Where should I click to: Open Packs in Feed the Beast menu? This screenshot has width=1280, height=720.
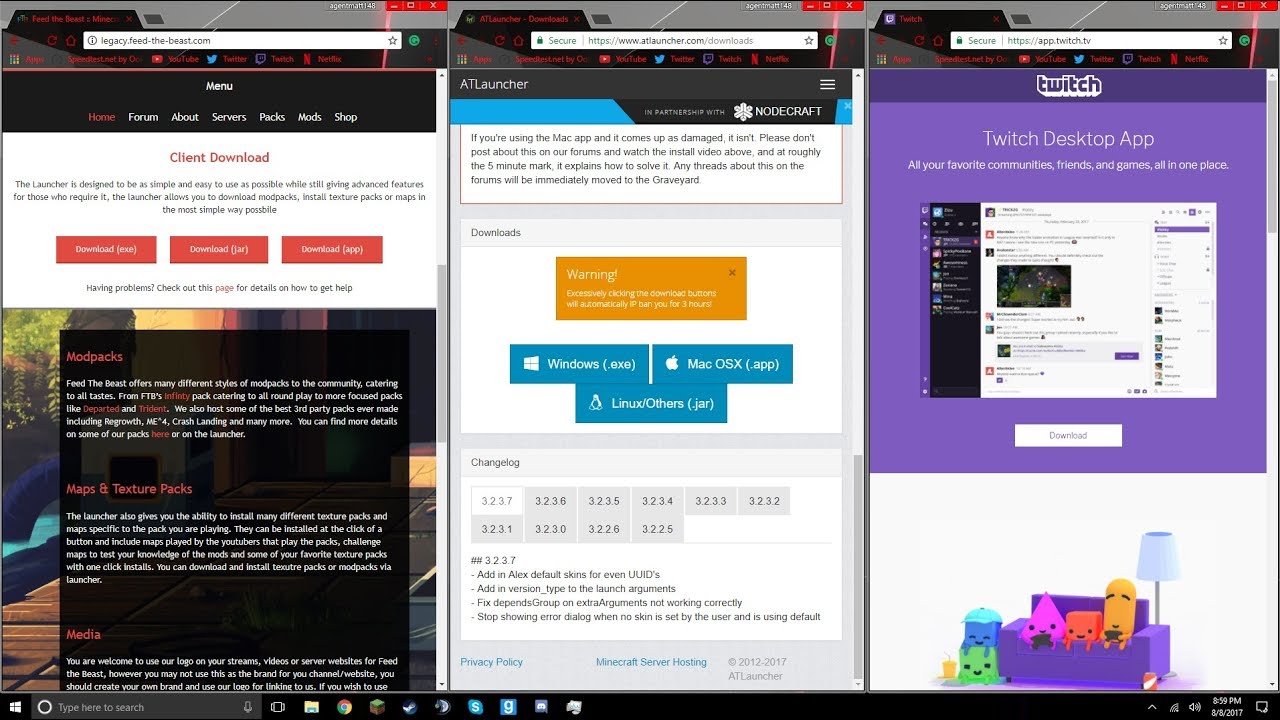point(272,117)
